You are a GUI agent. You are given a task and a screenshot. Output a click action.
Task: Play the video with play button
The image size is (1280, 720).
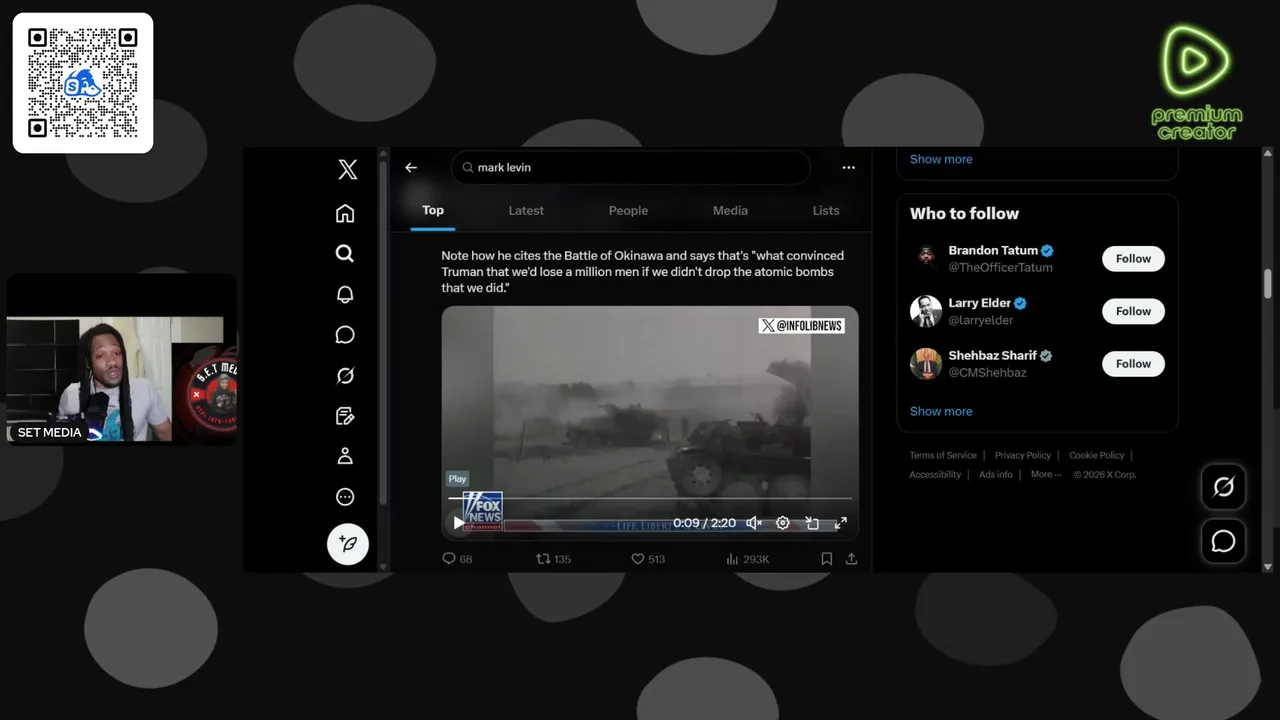tap(458, 523)
